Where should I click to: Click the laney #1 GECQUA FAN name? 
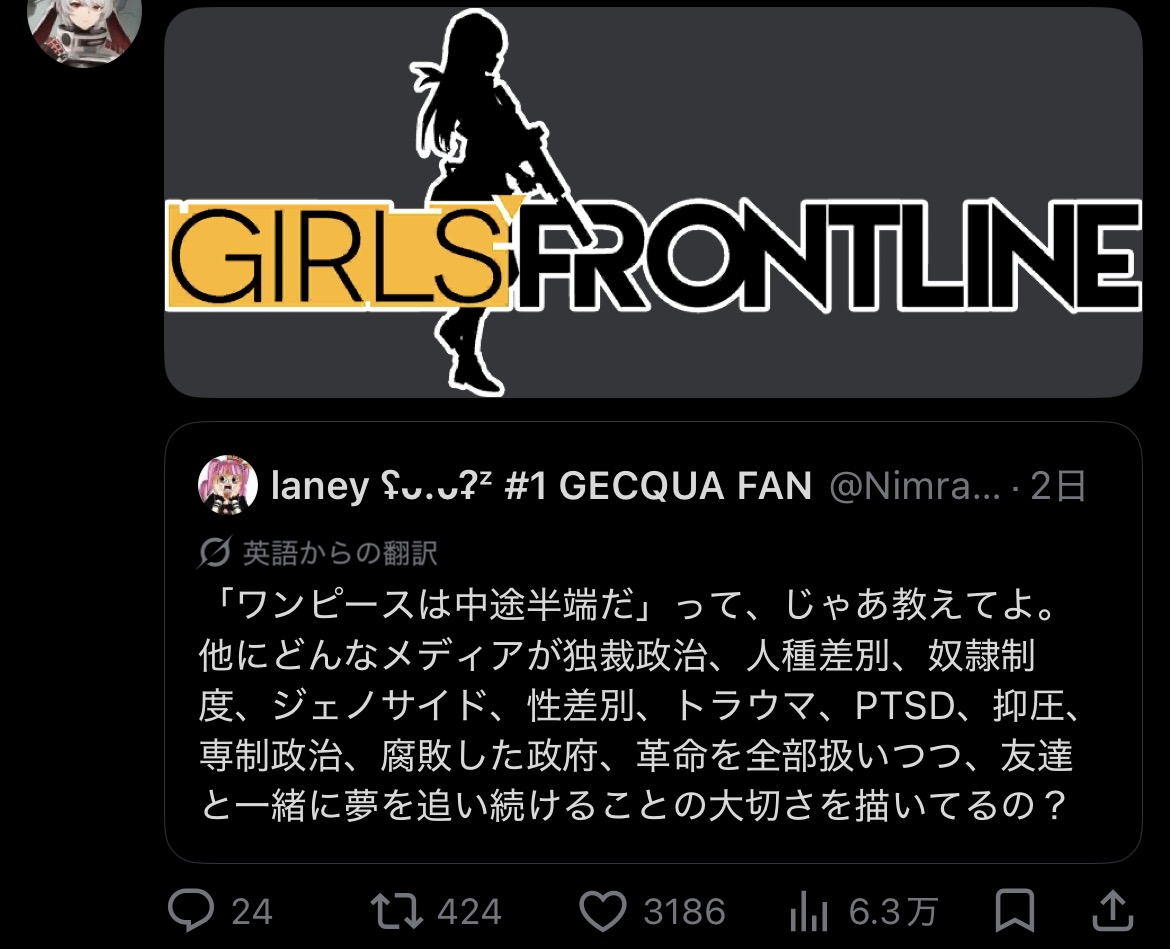(541, 486)
